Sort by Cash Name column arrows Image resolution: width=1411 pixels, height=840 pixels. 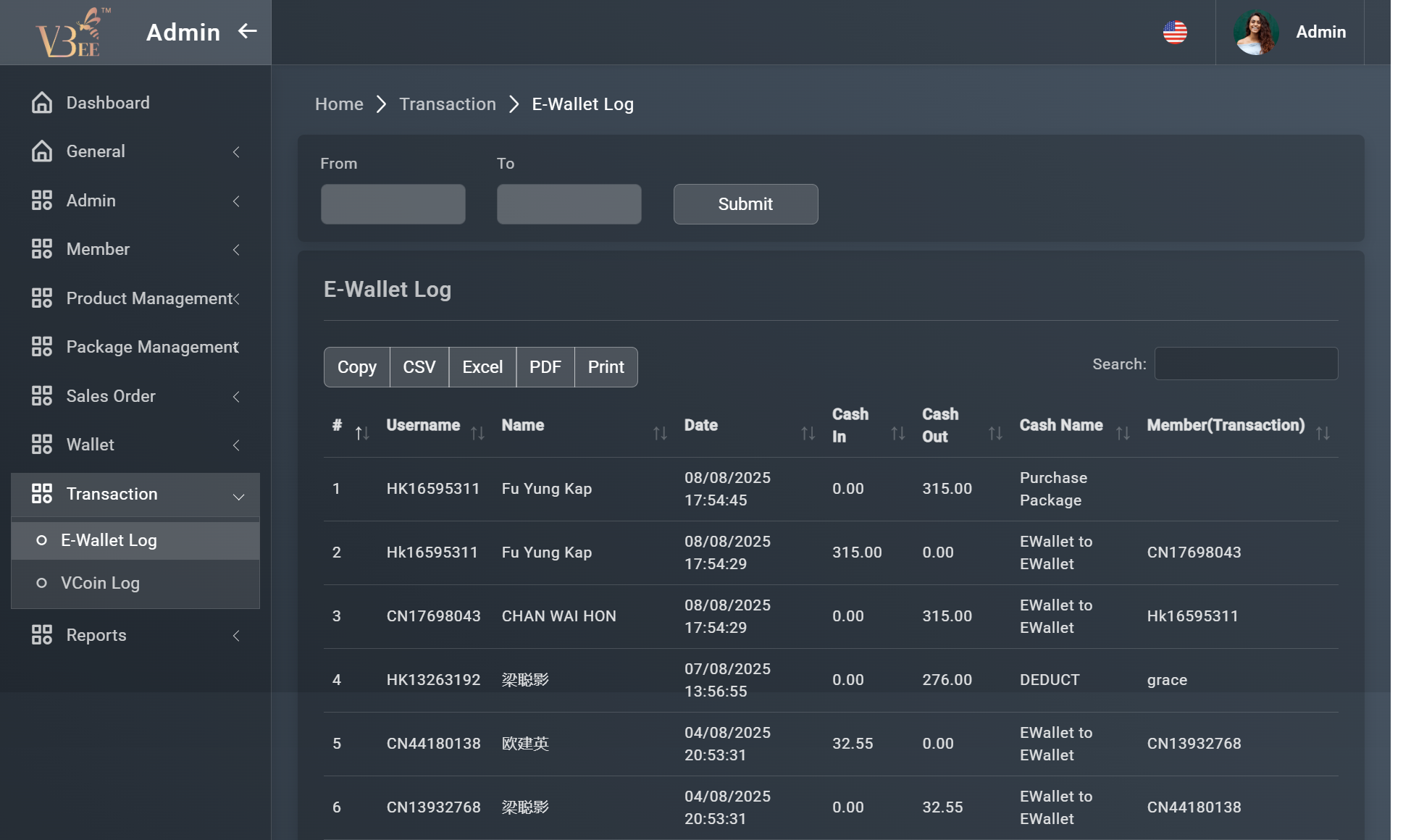pyautogui.click(x=1123, y=433)
